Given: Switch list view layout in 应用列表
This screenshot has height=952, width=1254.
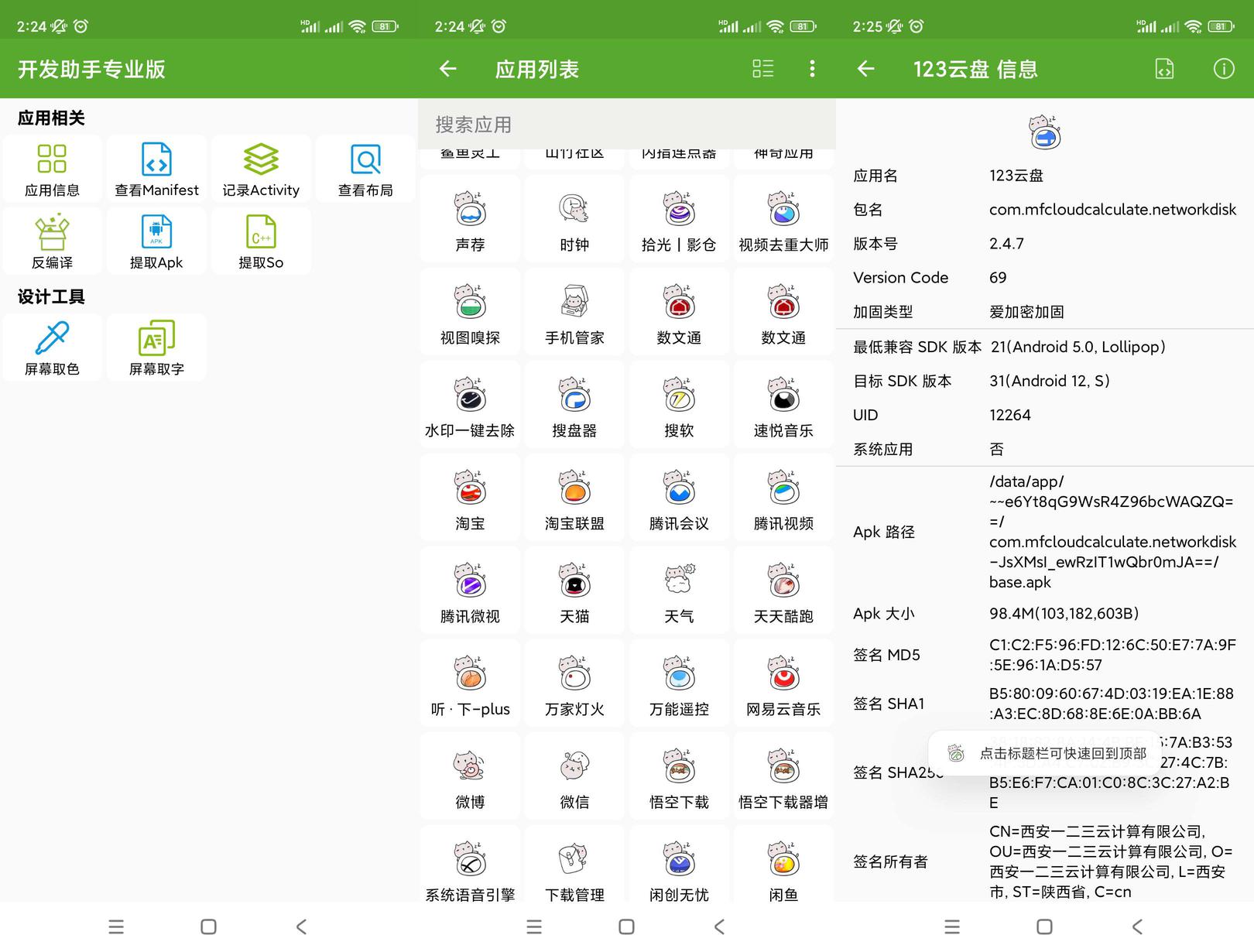Looking at the screenshot, I should 762,69.
